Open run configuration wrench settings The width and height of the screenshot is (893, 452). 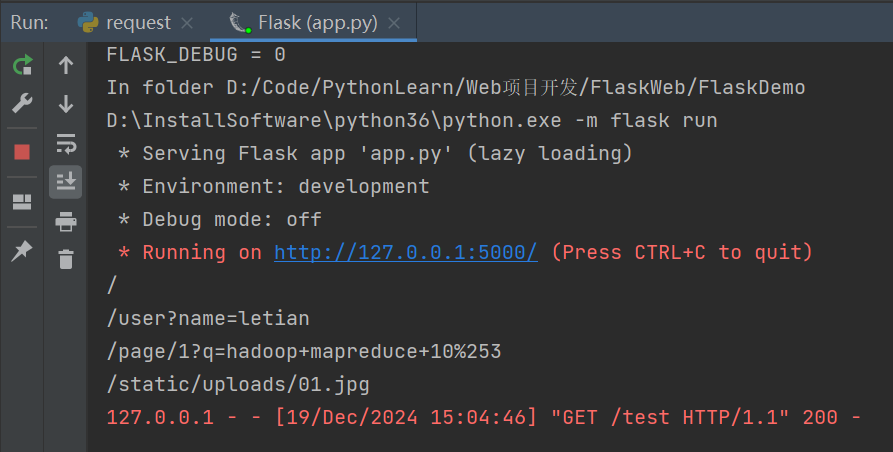pyautogui.click(x=22, y=103)
